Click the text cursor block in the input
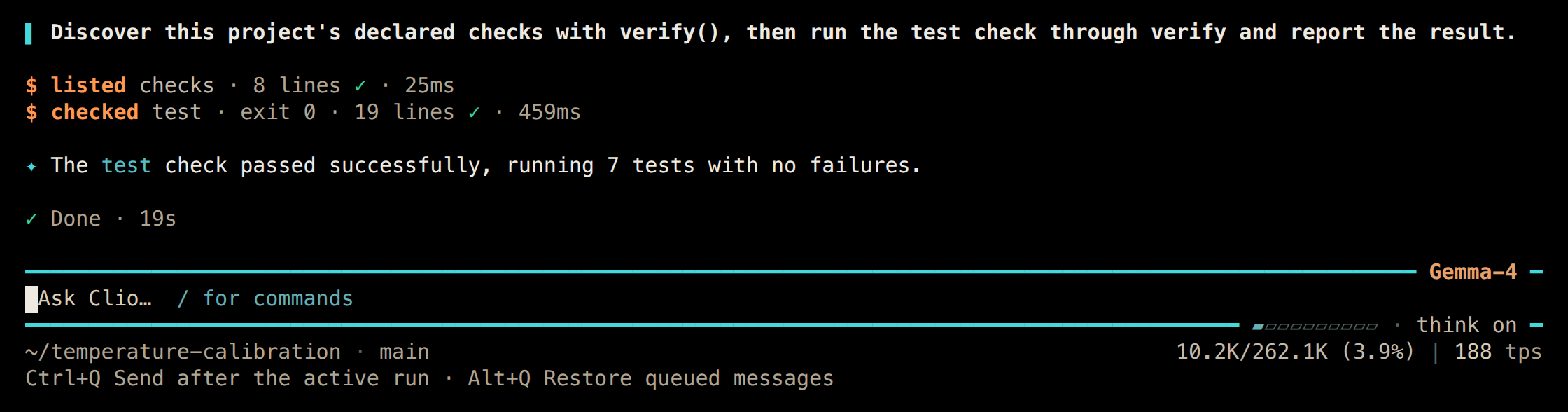This screenshot has width=1568, height=412. coord(31,299)
